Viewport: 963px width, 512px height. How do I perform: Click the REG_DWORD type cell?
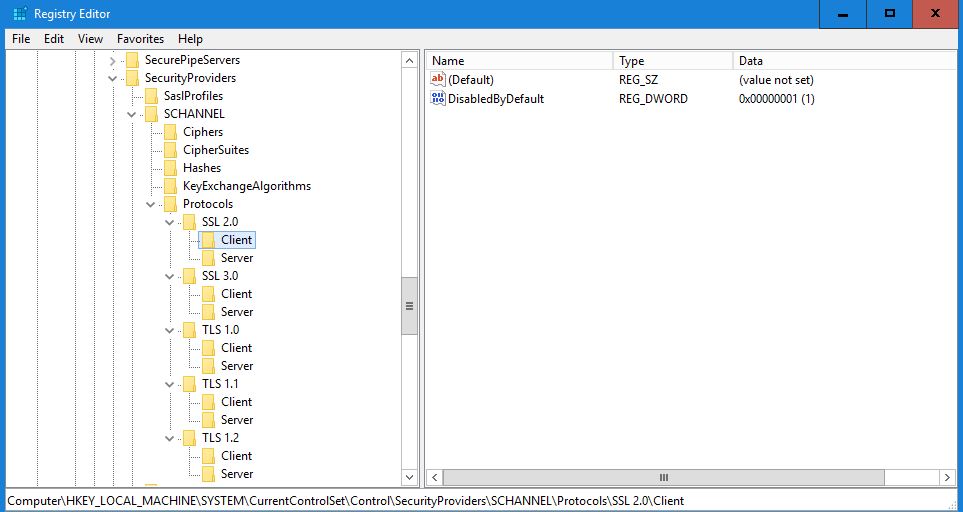click(x=653, y=99)
